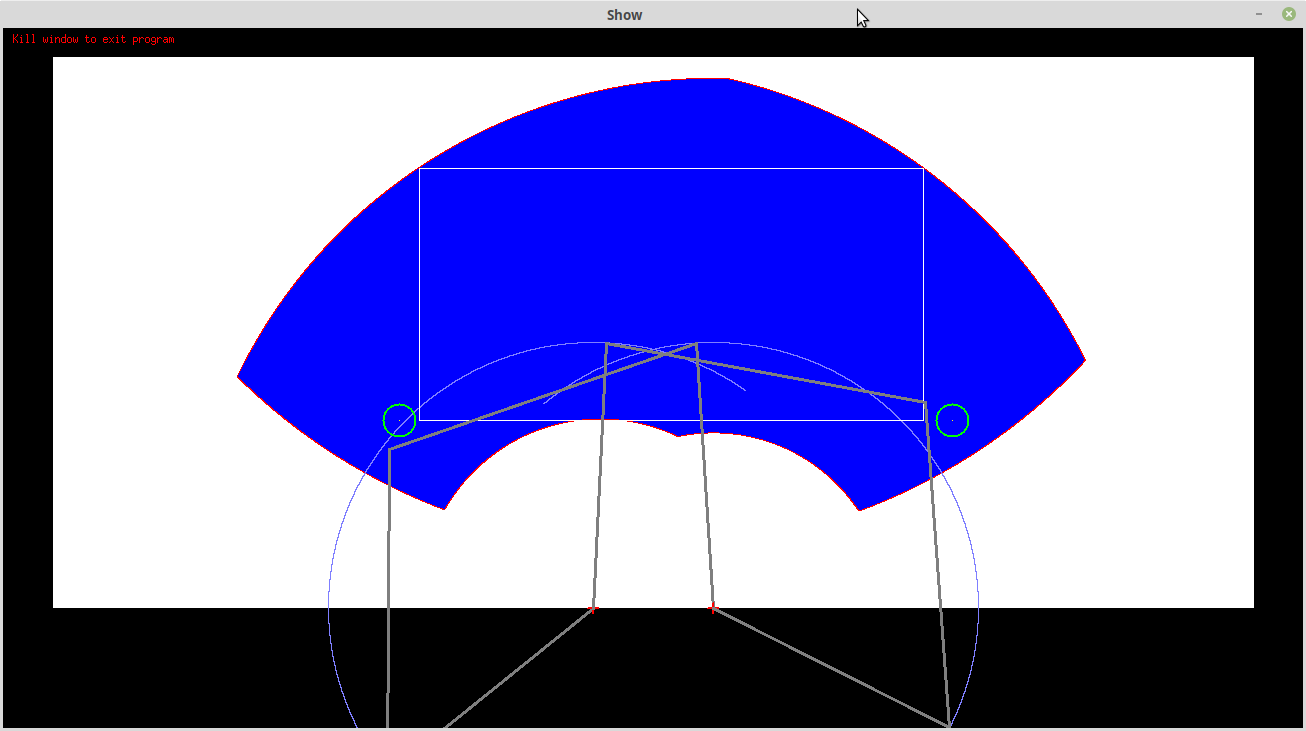Click the "Show" window title text
1306x731 pixels.
[624, 15]
